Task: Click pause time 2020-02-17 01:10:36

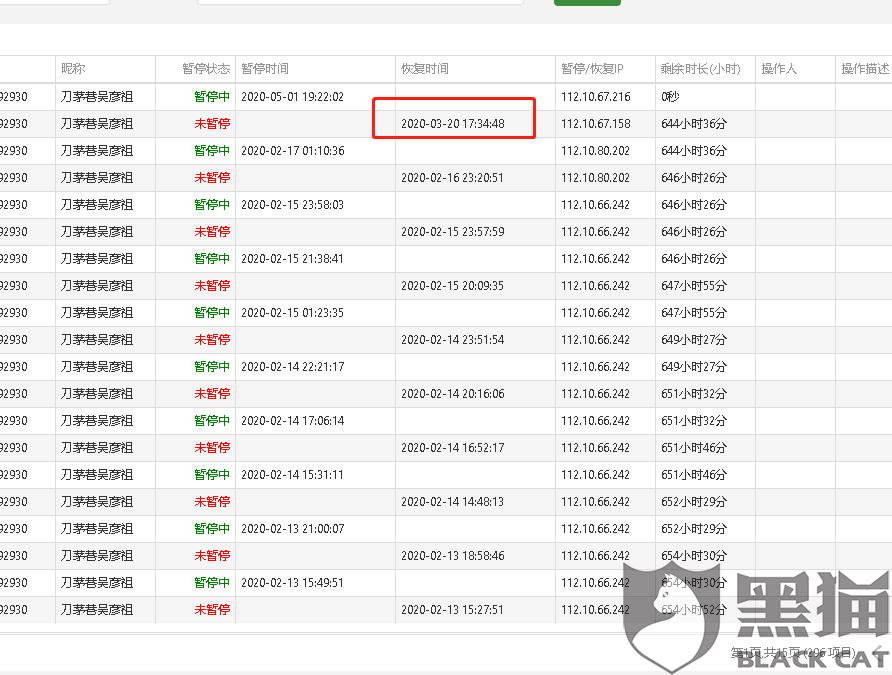Action: [292, 151]
